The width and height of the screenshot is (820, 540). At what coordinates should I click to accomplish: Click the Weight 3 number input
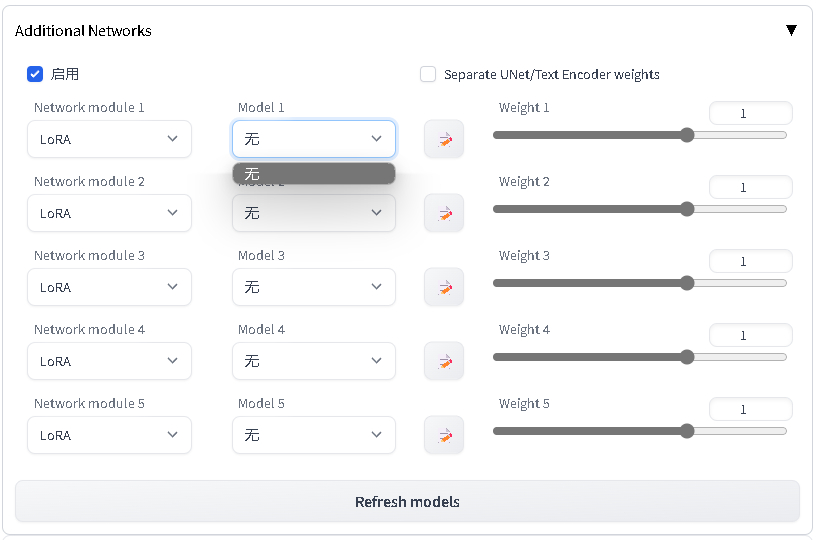coord(750,261)
